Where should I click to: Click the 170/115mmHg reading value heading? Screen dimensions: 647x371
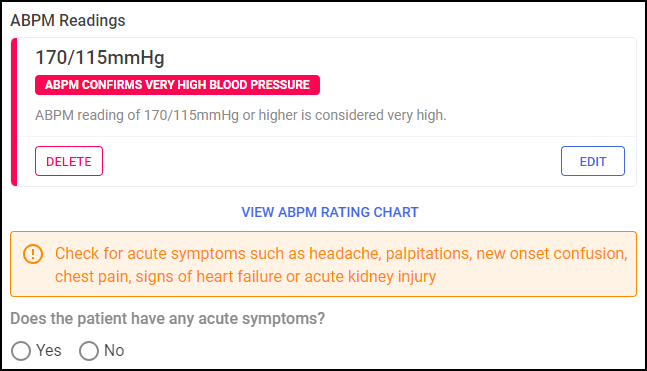tap(100, 57)
